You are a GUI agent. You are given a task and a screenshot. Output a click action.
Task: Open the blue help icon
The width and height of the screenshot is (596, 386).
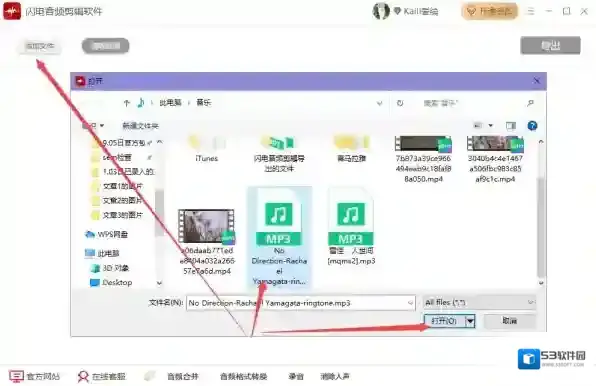[532, 126]
